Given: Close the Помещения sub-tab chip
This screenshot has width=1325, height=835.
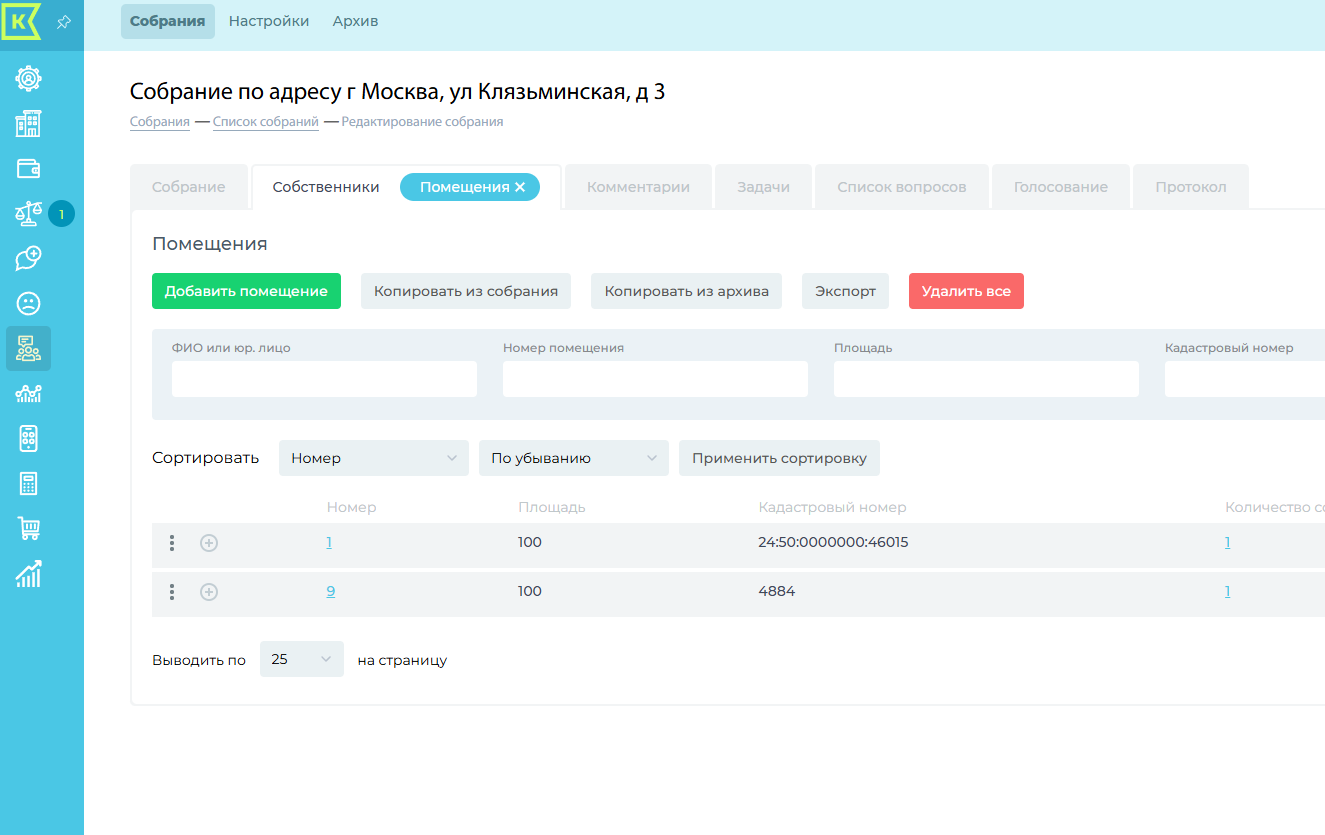Looking at the screenshot, I should (x=520, y=187).
